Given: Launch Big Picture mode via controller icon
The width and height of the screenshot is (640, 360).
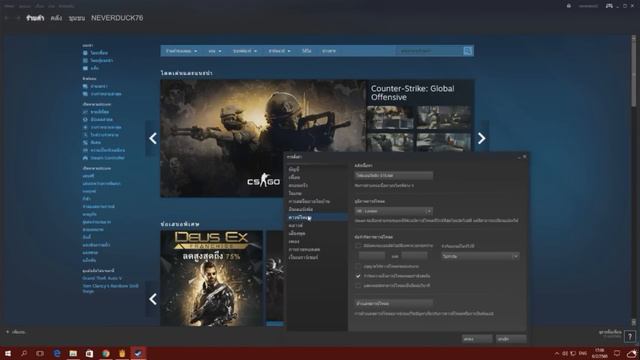Looking at the screenshot, I should pos(609,6).
